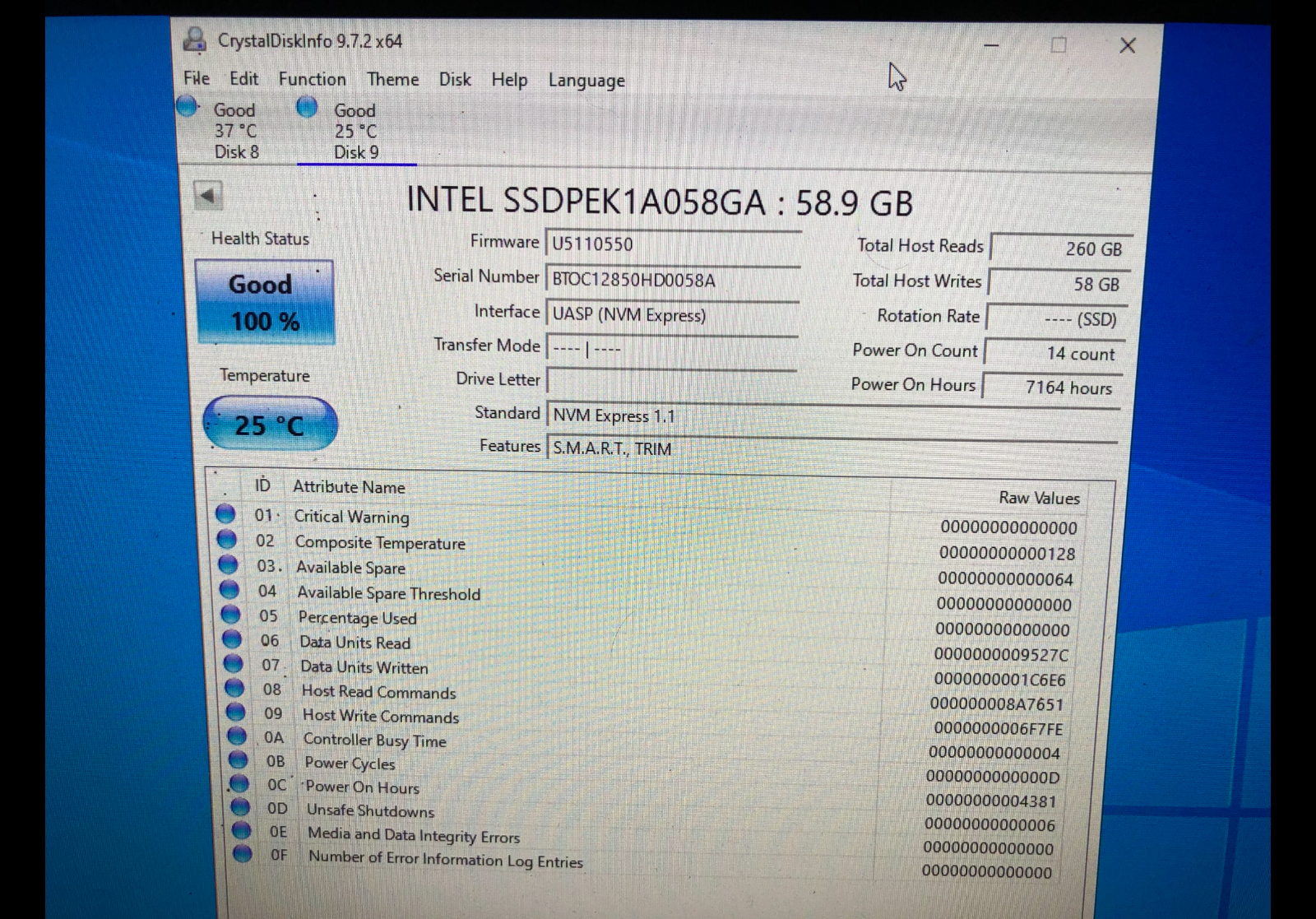Click the status icon for Critical Warning
The height and width of the screenshot is (919, 1316).
[225, 514]
